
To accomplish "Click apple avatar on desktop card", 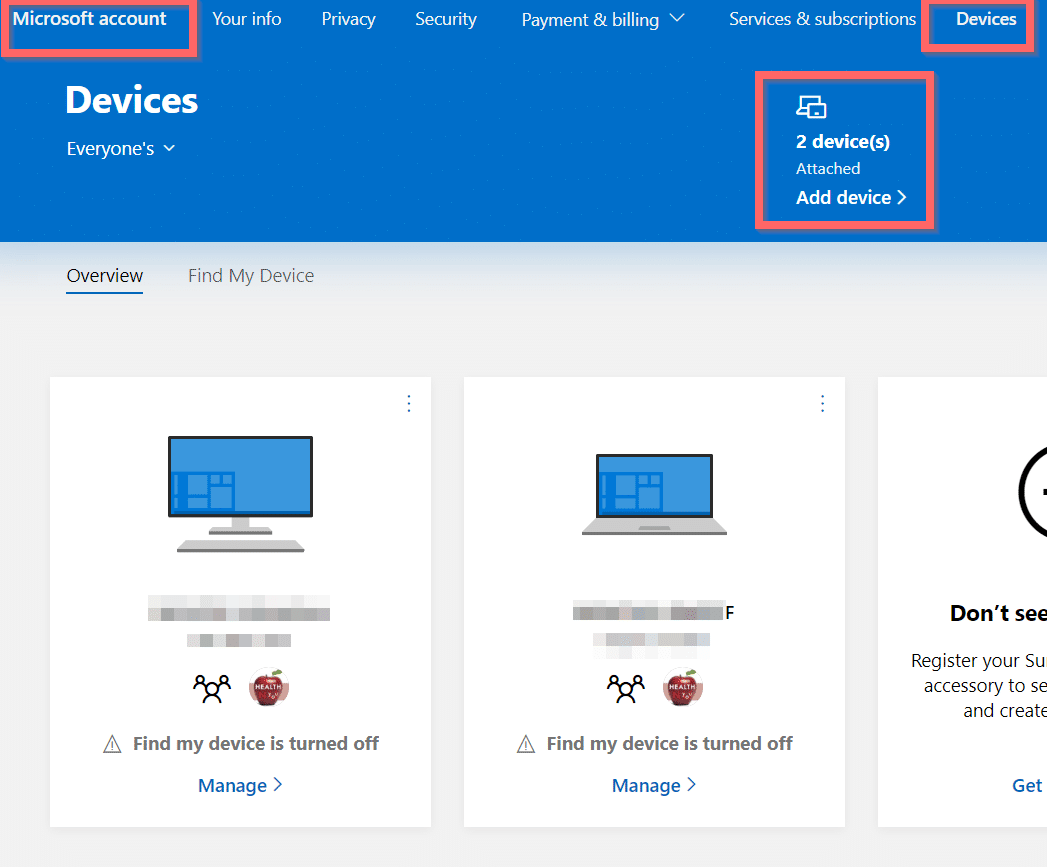I will point(269,688).
